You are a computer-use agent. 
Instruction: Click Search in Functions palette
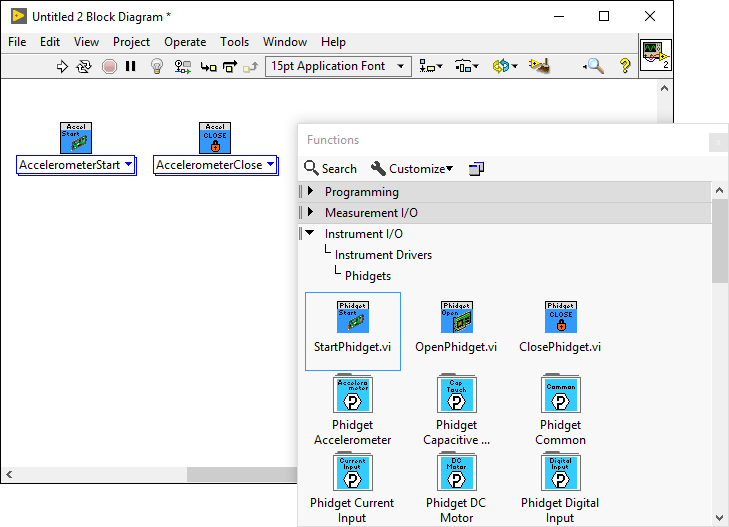pos(331,169)
